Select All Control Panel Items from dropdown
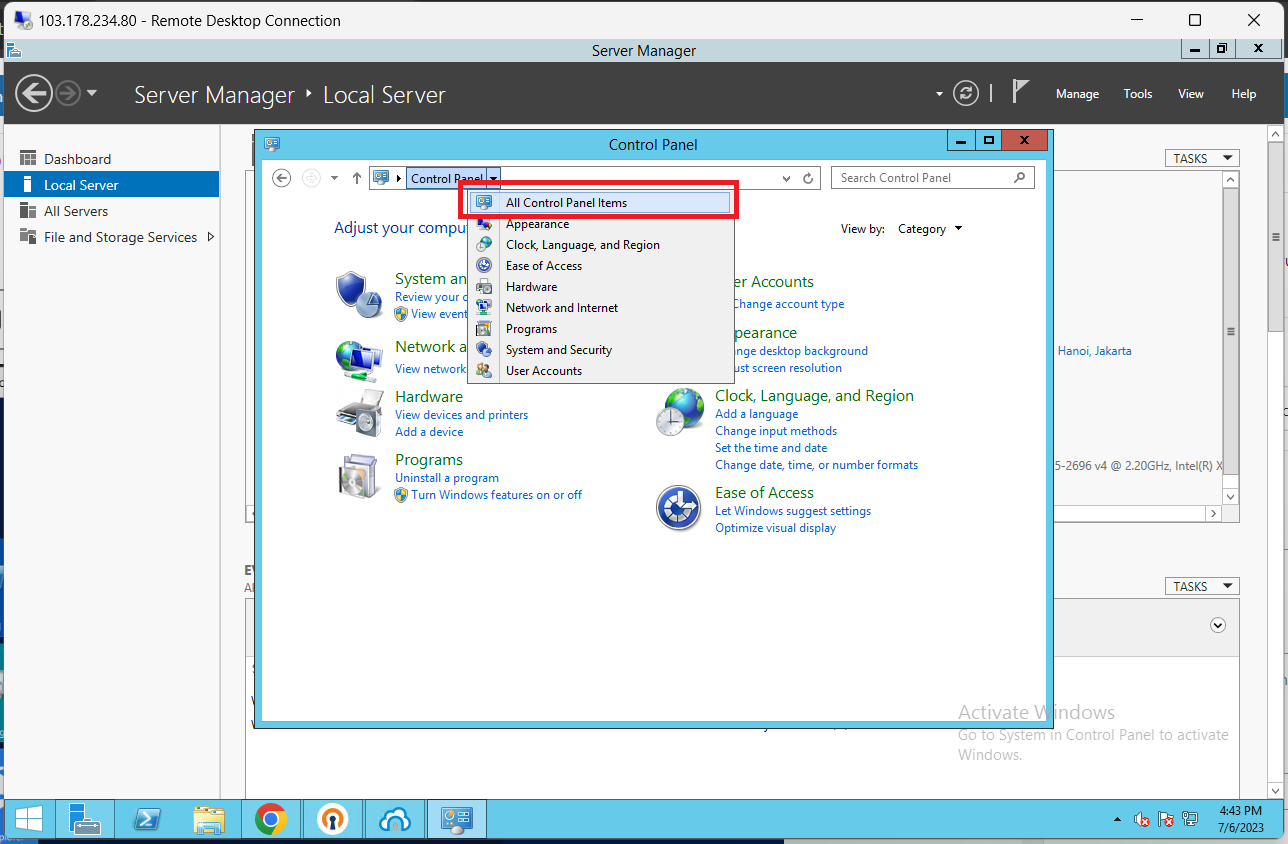Viewport: 1288px width, 844px height. point(599,202)
